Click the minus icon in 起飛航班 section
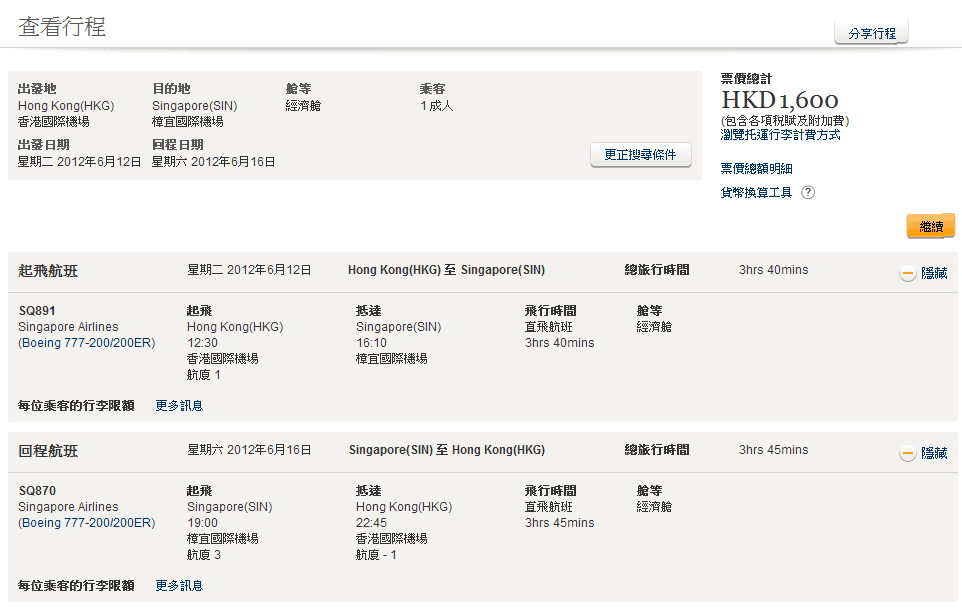 click(x=908, y=274)
